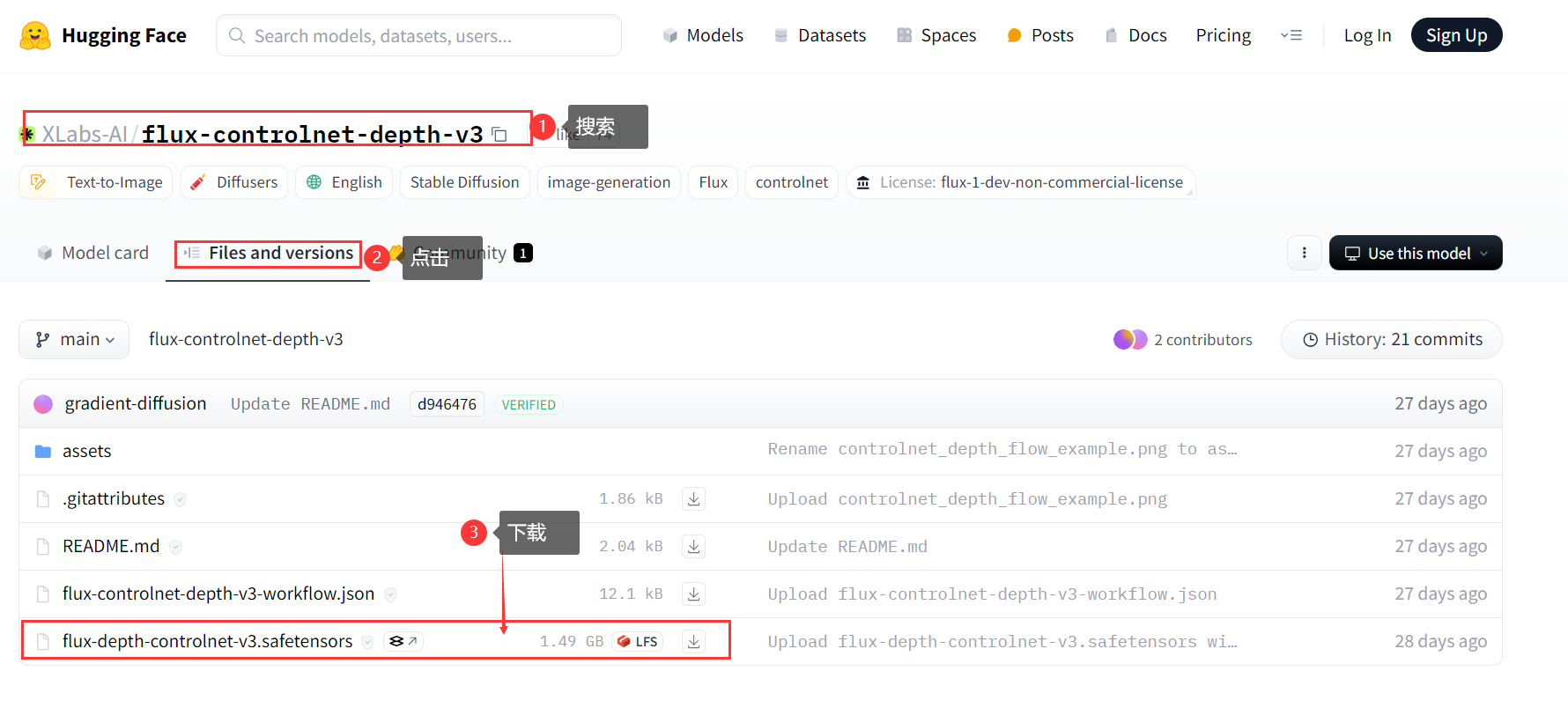This screenshot has width=1568, height=708.
Task: Click the scan icon beside workflow.json
Action: (x=390, y=594)
